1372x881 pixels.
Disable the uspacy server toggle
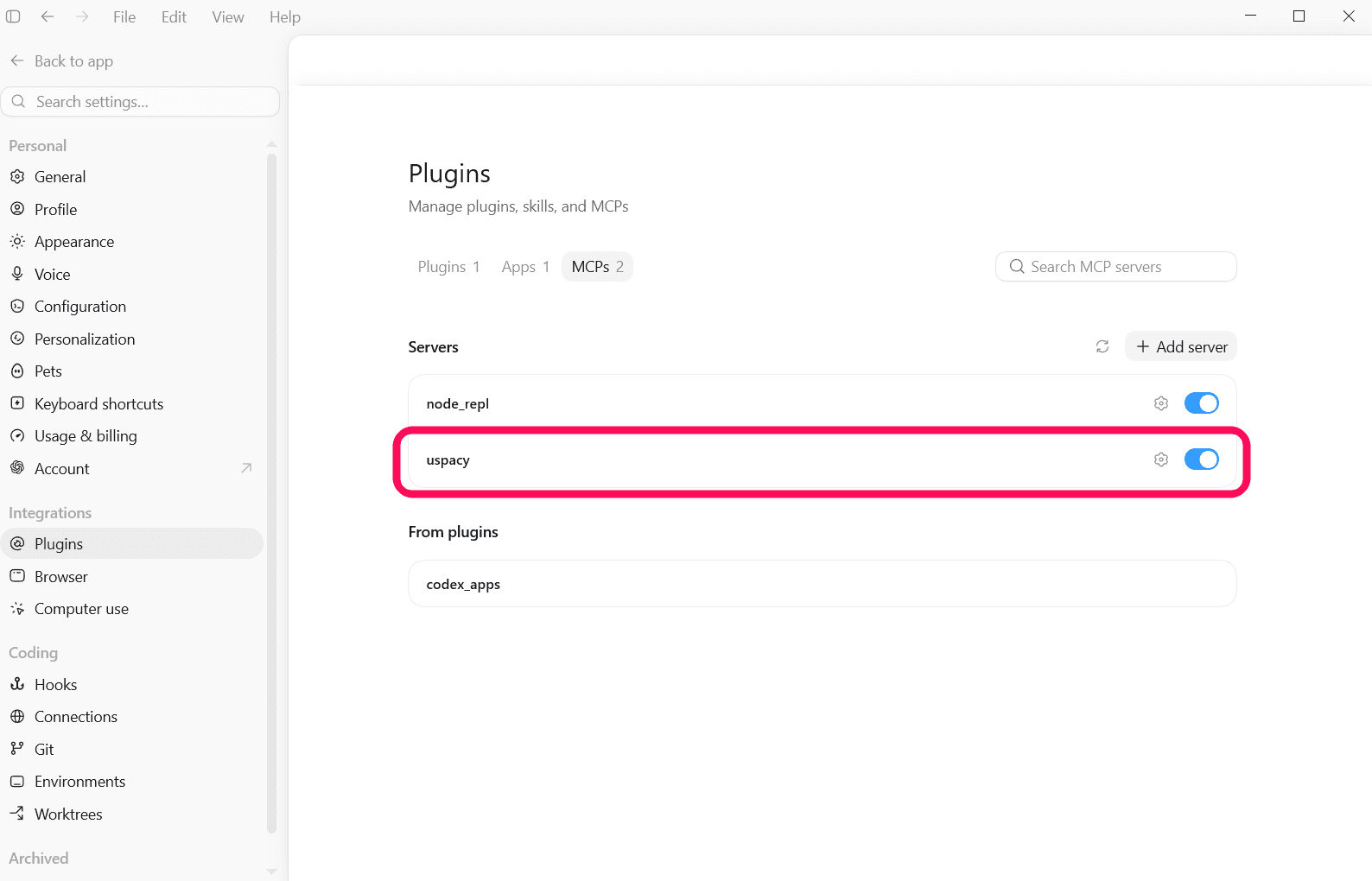[1201, 460]
